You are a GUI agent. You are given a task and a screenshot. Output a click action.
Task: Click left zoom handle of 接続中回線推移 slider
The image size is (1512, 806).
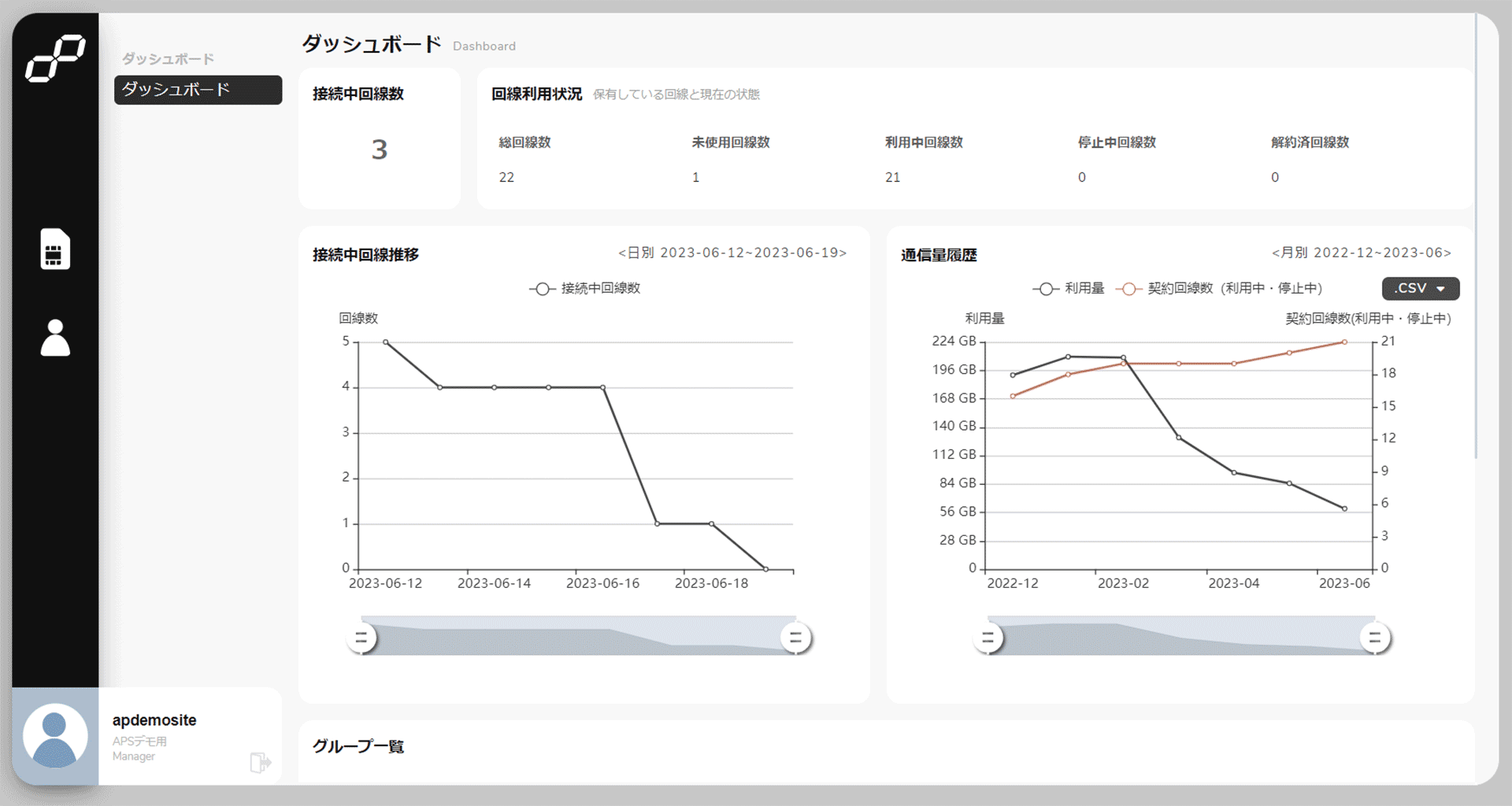tap(361, 638)
